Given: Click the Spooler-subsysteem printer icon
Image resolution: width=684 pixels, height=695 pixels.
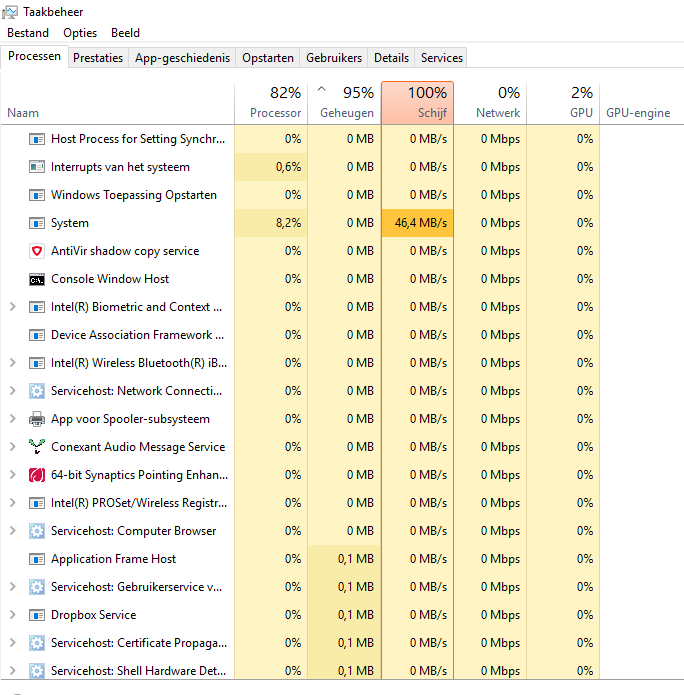Looking at the screenshot, I should [x=37, y=419].
